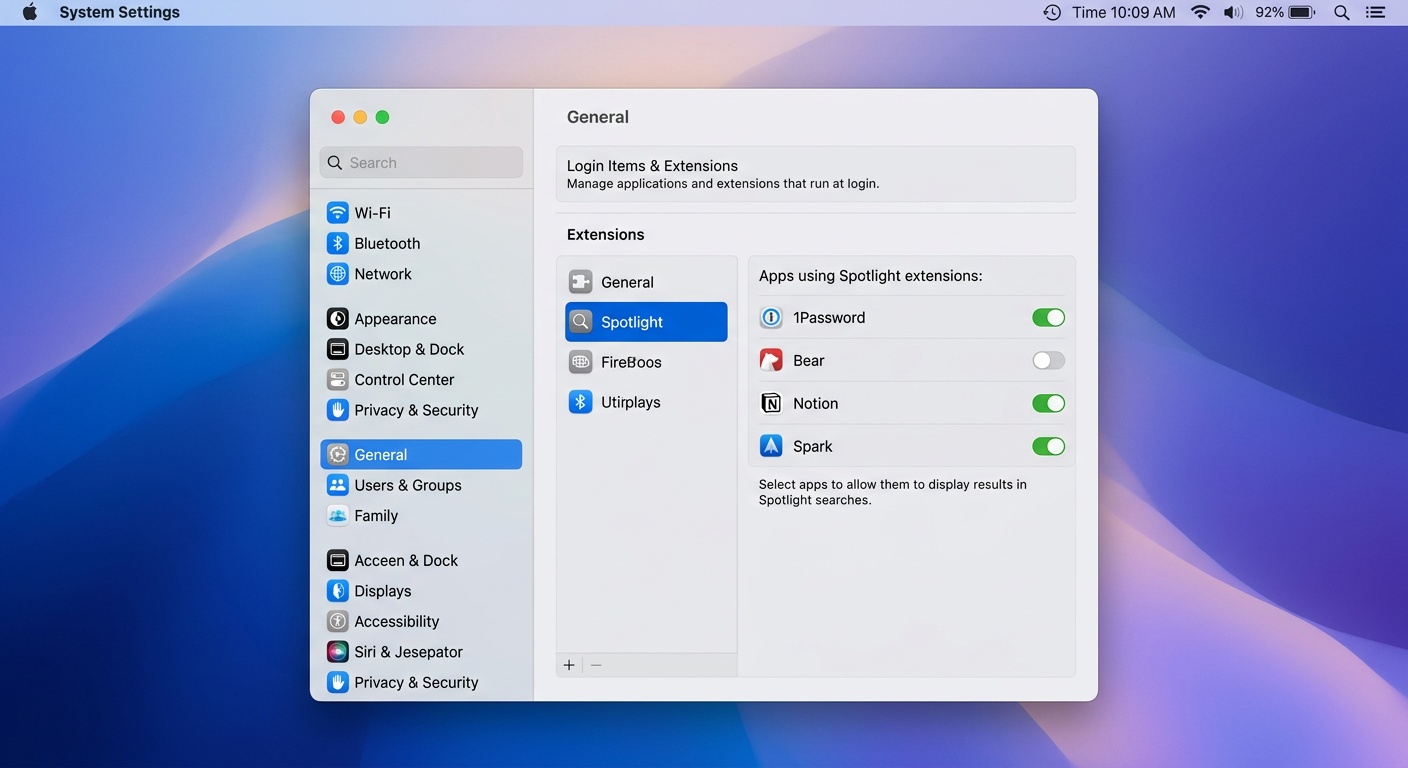This screenshot has height=768, width=1408.
Task: Select the Appearance icon
Action: 336,318
